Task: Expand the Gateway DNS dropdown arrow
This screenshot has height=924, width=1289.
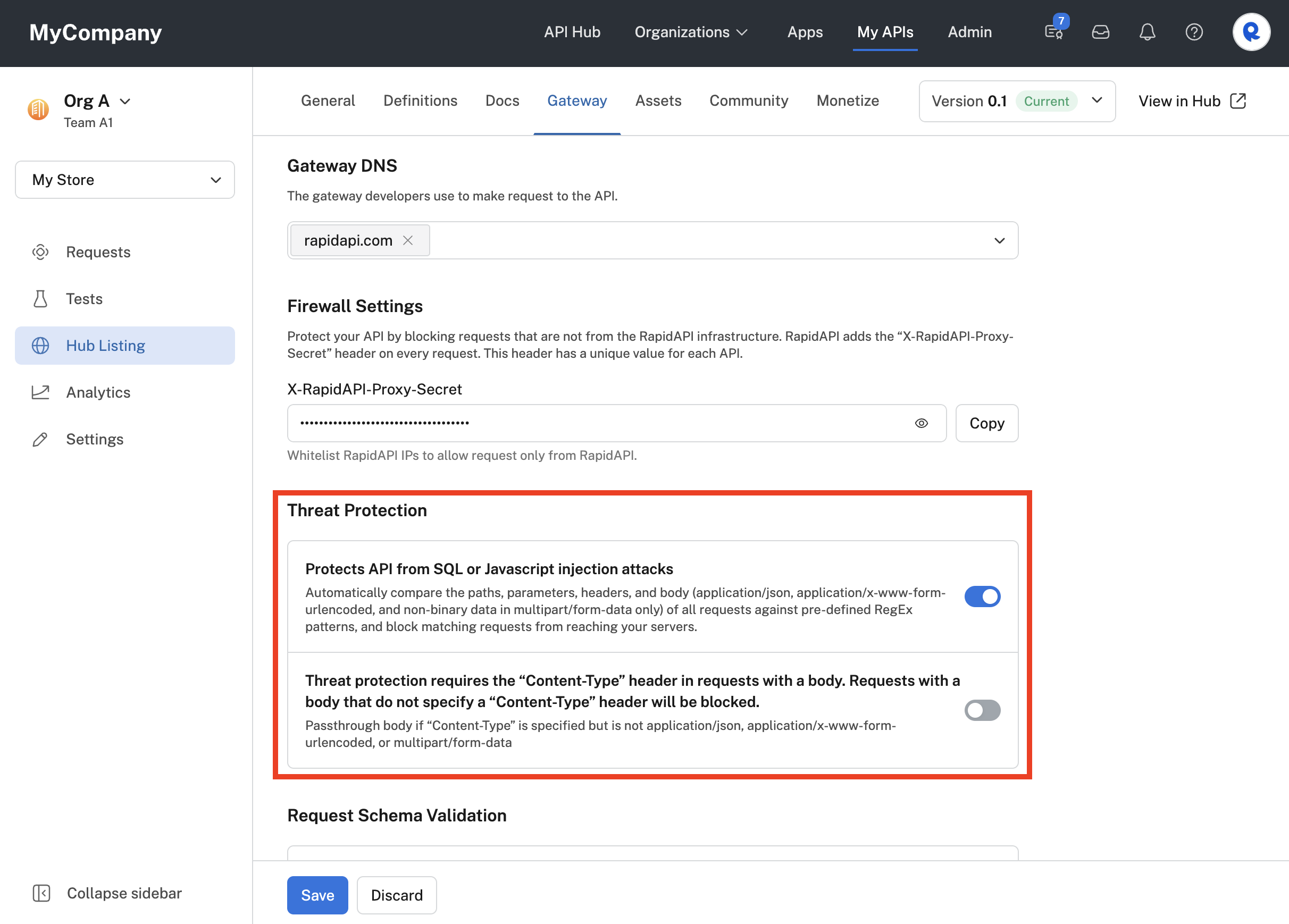Action: [x=999, y=240]
